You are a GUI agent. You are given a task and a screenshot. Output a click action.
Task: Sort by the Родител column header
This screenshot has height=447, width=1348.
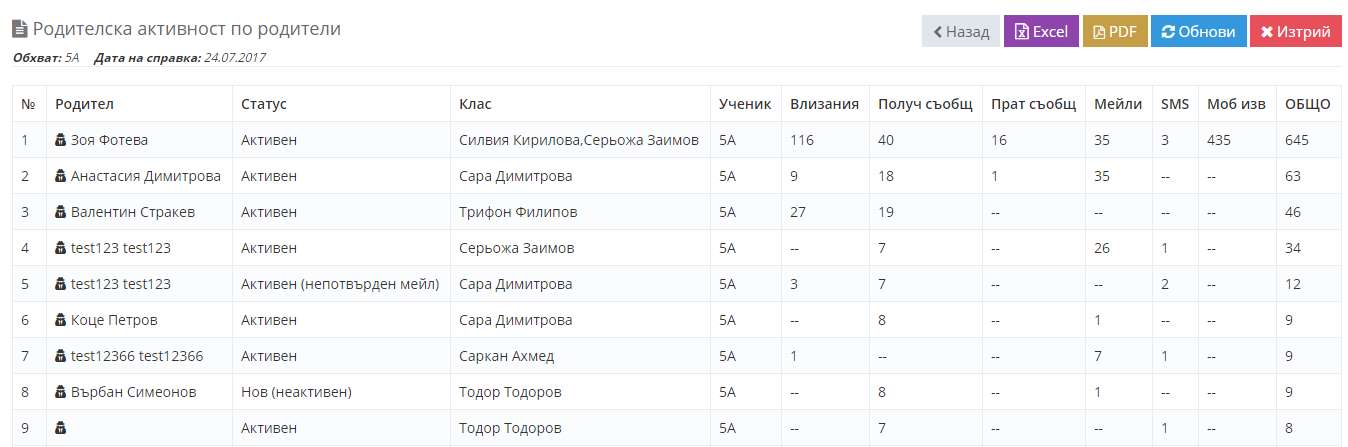coord(84,104)
